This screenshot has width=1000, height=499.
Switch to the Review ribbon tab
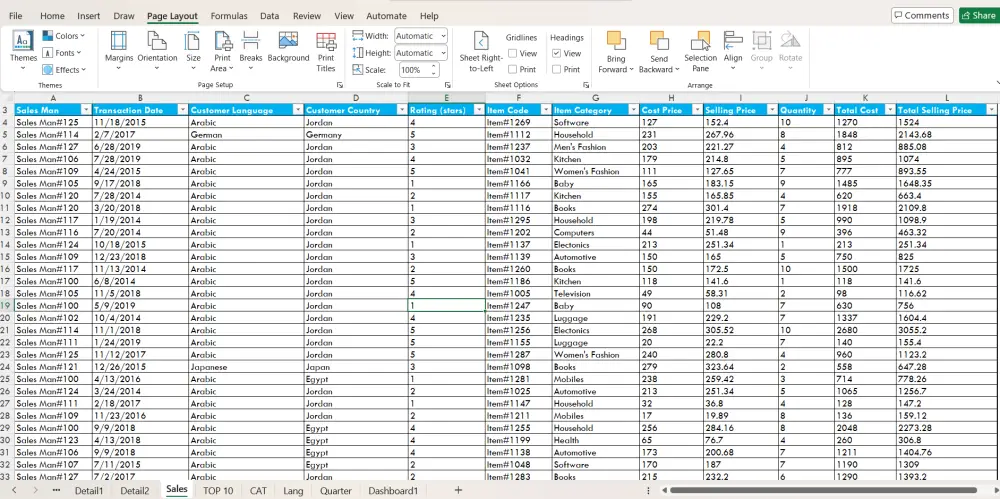click(x=307, y=16)
